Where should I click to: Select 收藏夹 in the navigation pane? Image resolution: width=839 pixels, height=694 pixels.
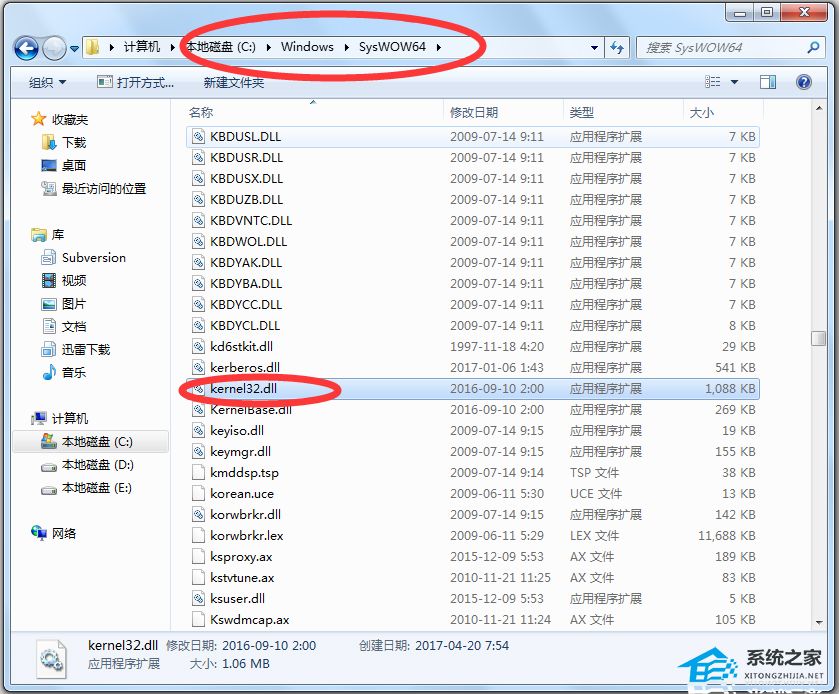tap(70, 119)
